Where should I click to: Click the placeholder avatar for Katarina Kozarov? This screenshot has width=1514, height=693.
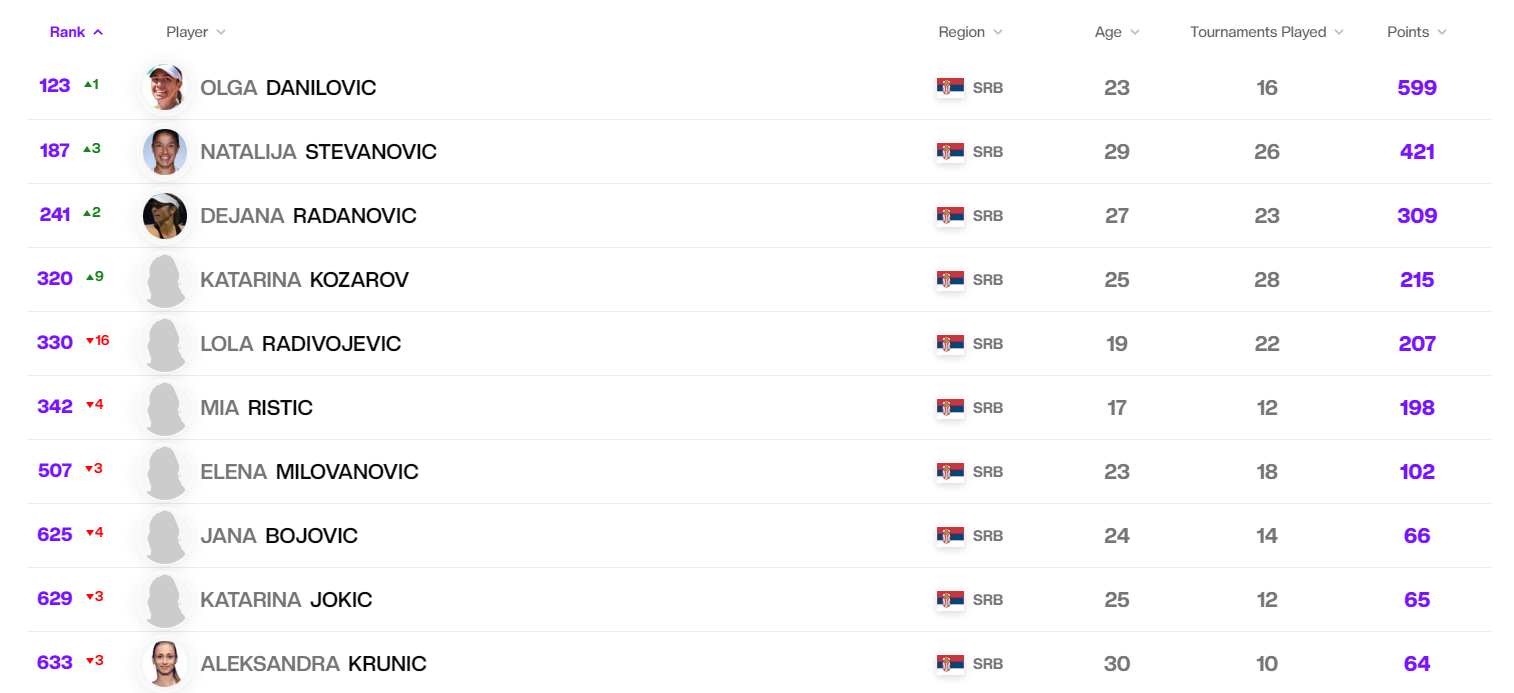click(x=165, y=280)
